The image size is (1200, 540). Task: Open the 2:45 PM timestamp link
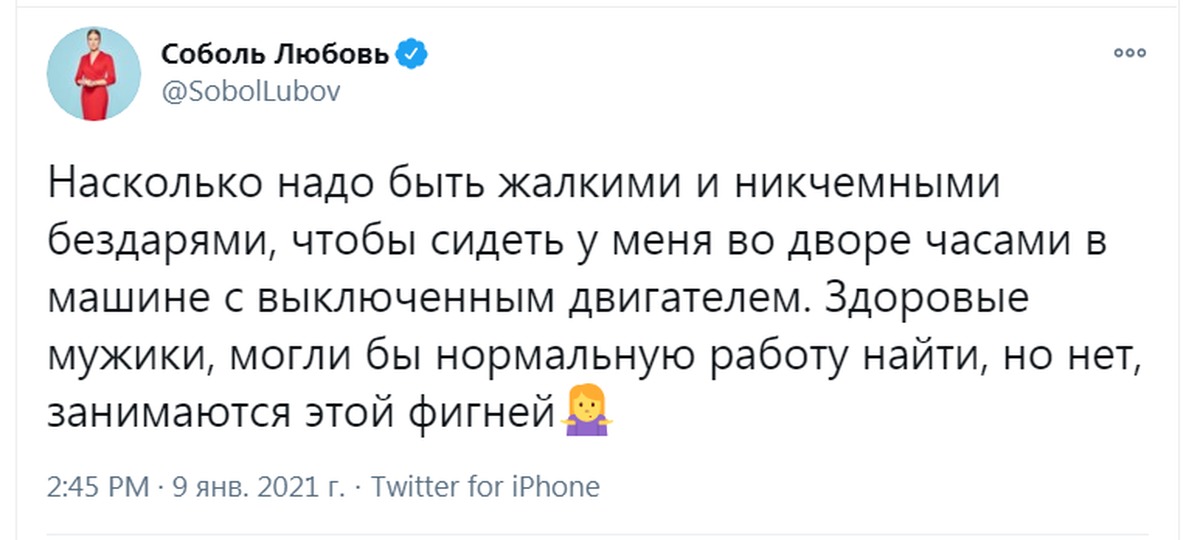click(98, 487)
